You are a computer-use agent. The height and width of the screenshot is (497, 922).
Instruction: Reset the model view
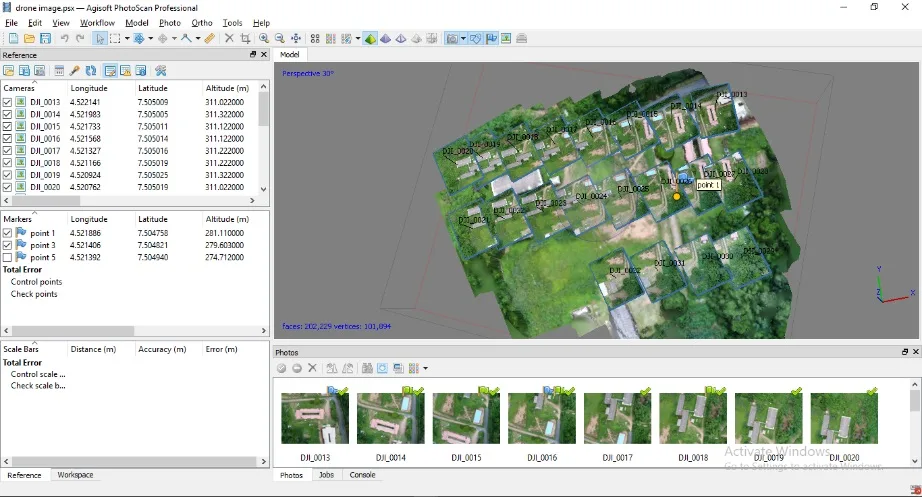(296, 38)
